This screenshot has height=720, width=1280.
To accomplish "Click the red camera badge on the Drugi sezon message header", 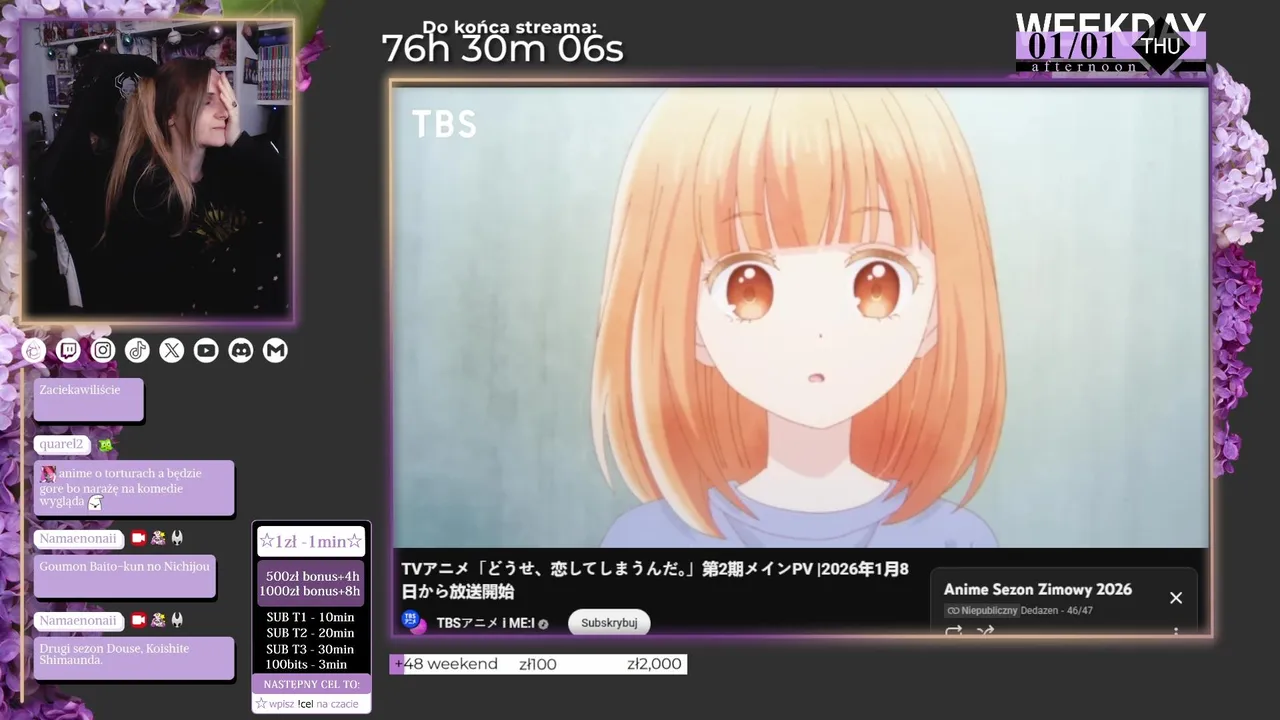I will click(x=139, y=620).
